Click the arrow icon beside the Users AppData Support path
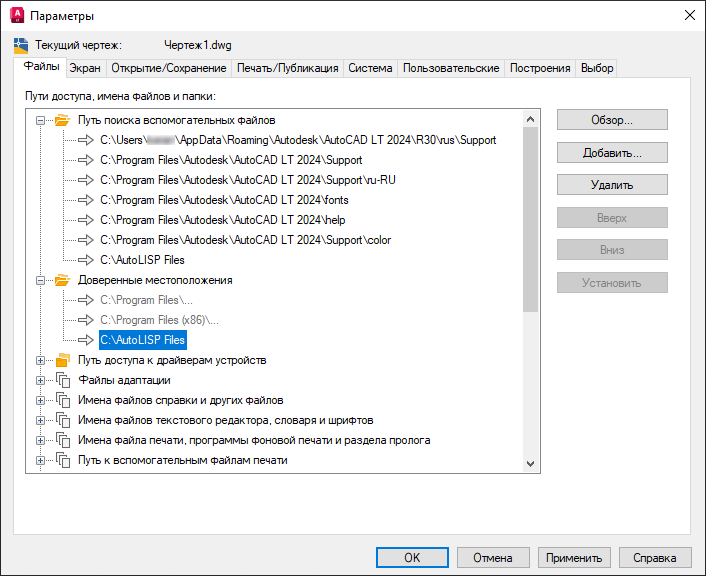This screenshot has width=706, height=576. tap(86, 140)
